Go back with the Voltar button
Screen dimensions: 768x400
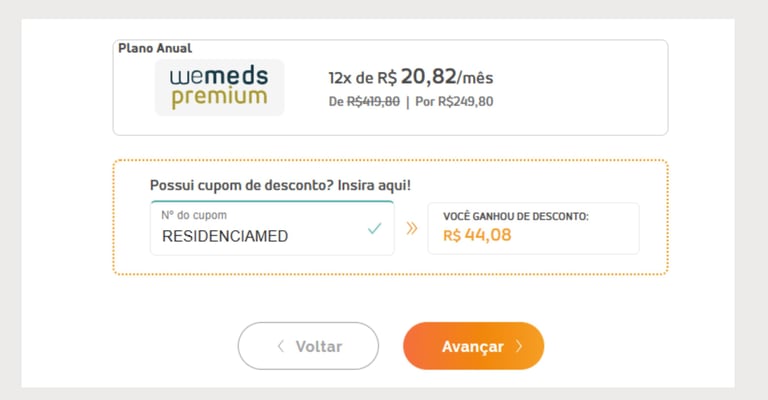[308, 346]
